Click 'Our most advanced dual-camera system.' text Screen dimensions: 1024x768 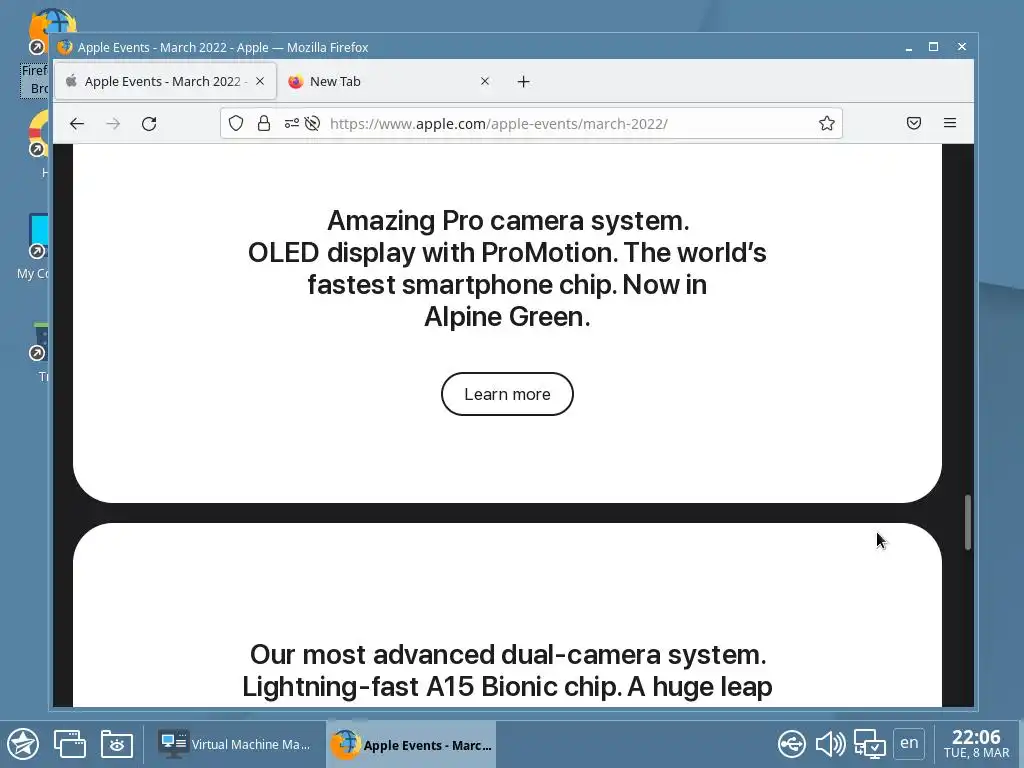pyautogui.click(x=508, y=655)
